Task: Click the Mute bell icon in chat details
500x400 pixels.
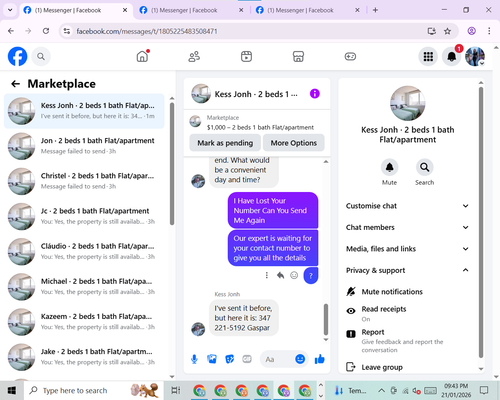Action: pos(389,167)
